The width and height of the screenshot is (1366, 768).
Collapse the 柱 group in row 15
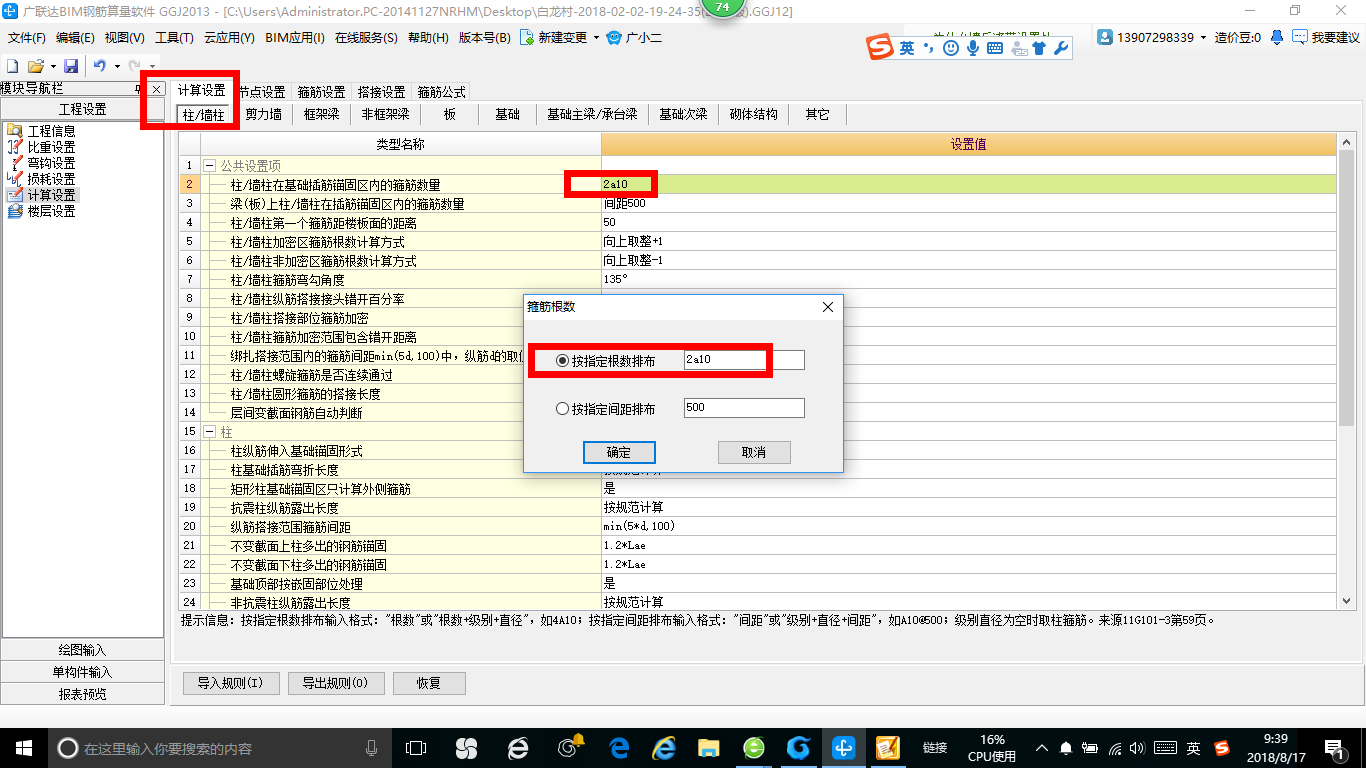pyautogui.click(x=210, y=432)
